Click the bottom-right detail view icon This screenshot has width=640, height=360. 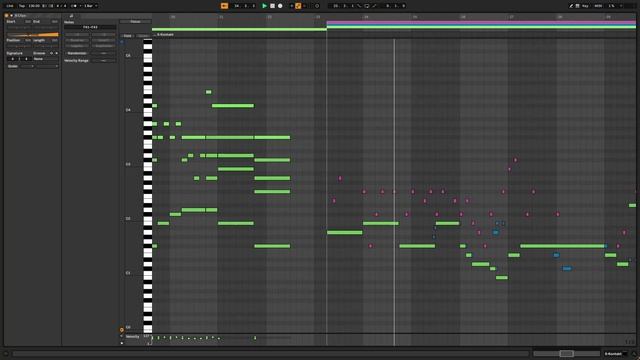coord(633,354)
